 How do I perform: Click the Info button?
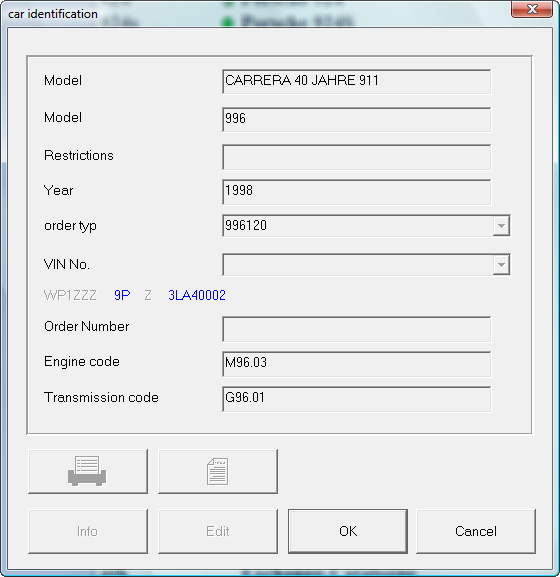click(88, 531)
